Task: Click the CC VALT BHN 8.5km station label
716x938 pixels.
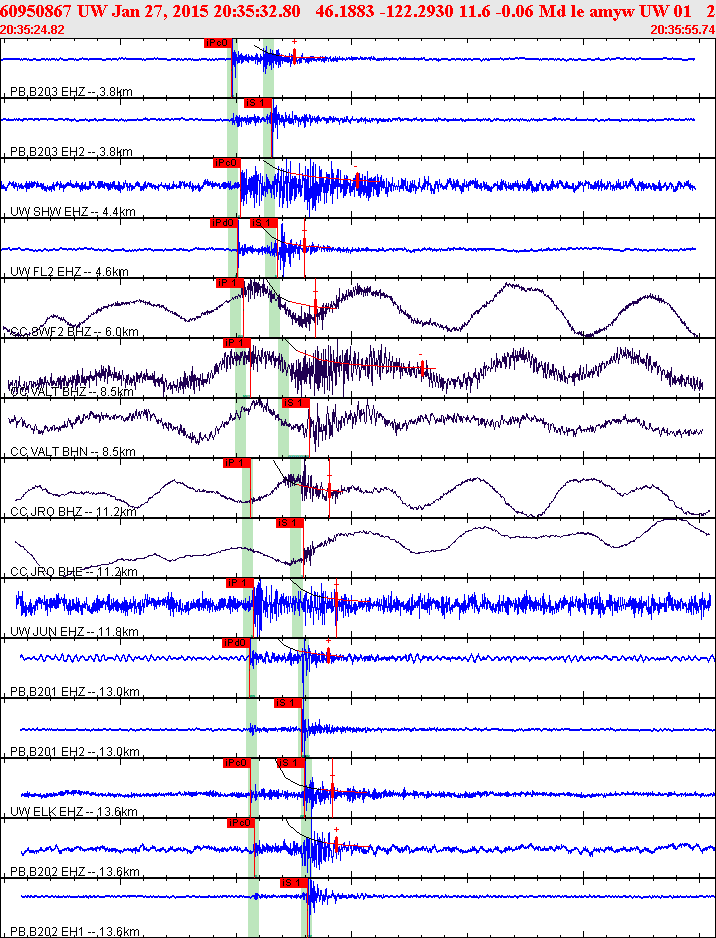Action: (73, 452)
